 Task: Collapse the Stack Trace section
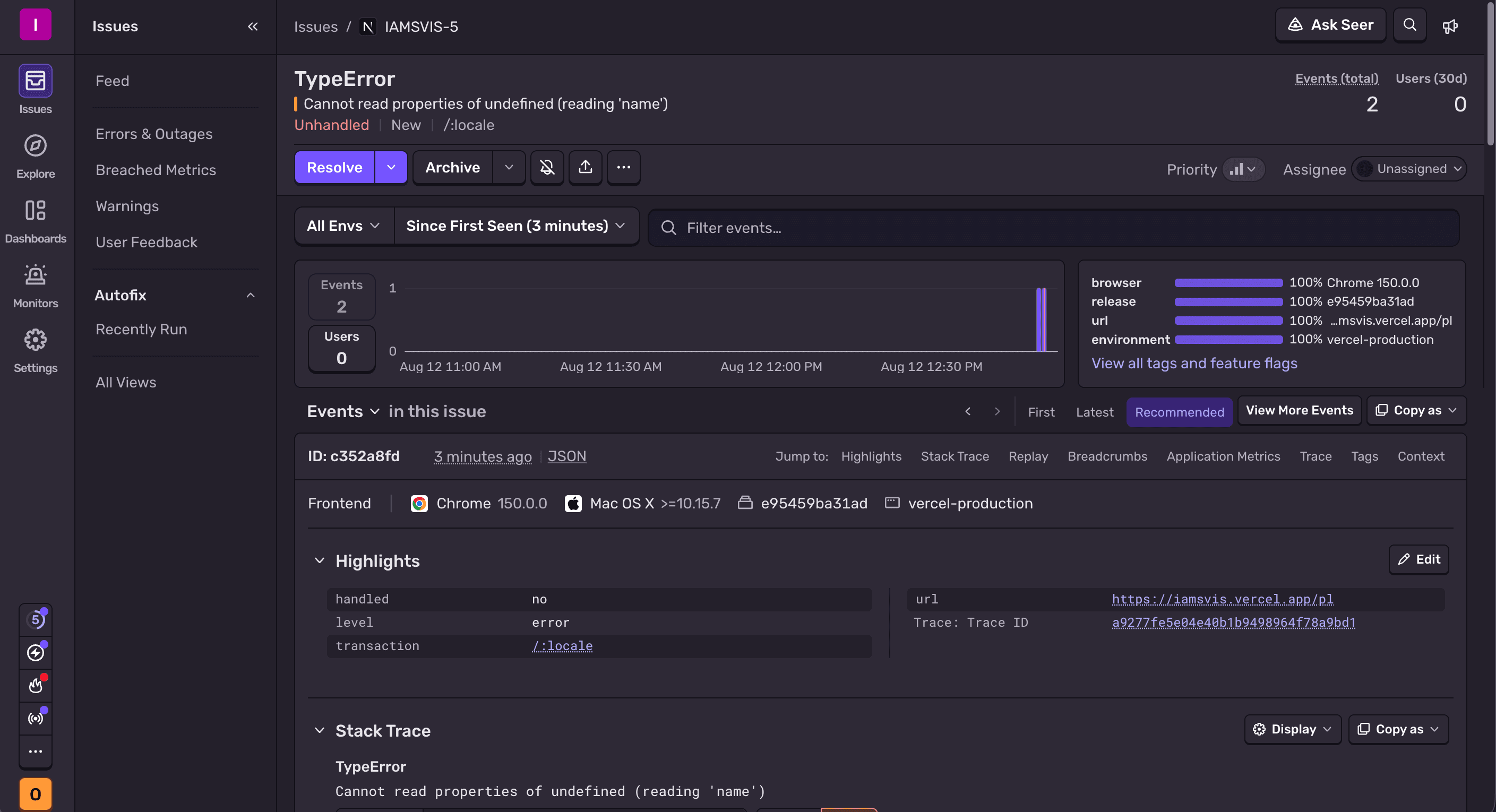coord(320,731)
